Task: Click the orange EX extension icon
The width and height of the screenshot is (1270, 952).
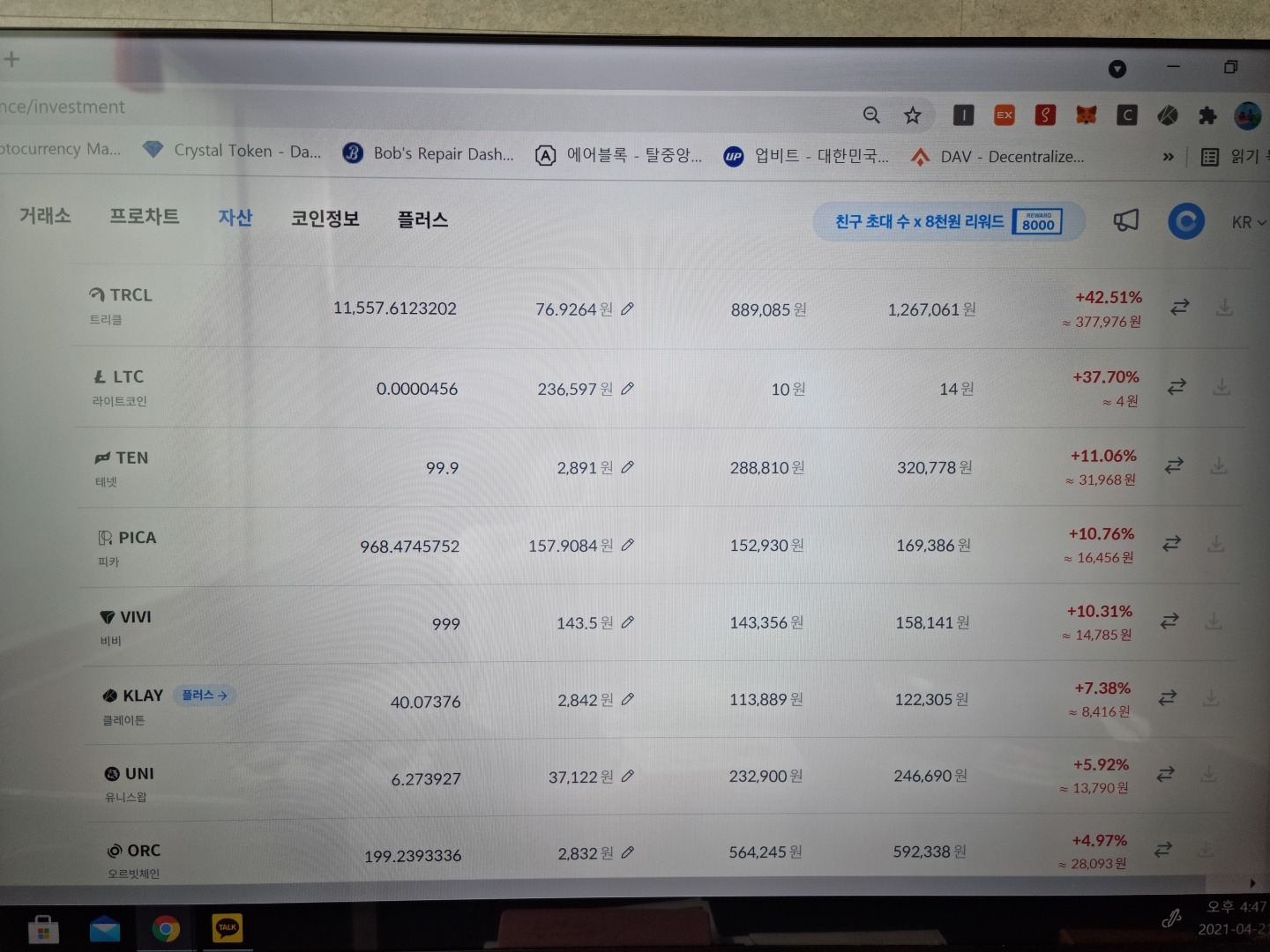Action: coord(1005,115)
